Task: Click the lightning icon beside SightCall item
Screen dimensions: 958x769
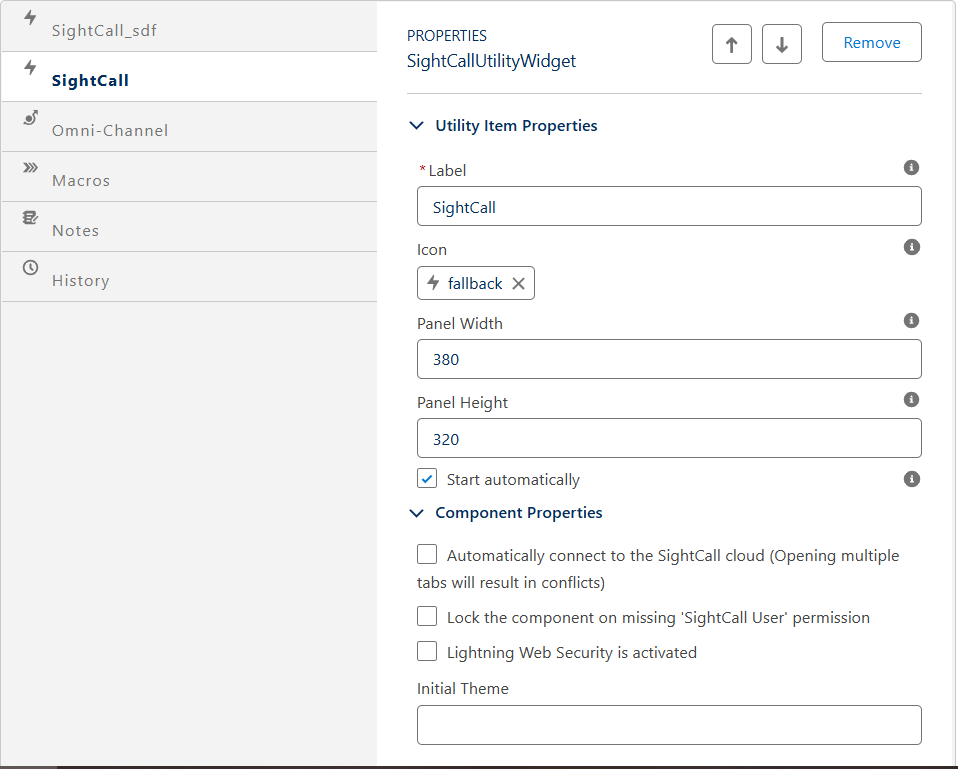Action: coord(30,67)
